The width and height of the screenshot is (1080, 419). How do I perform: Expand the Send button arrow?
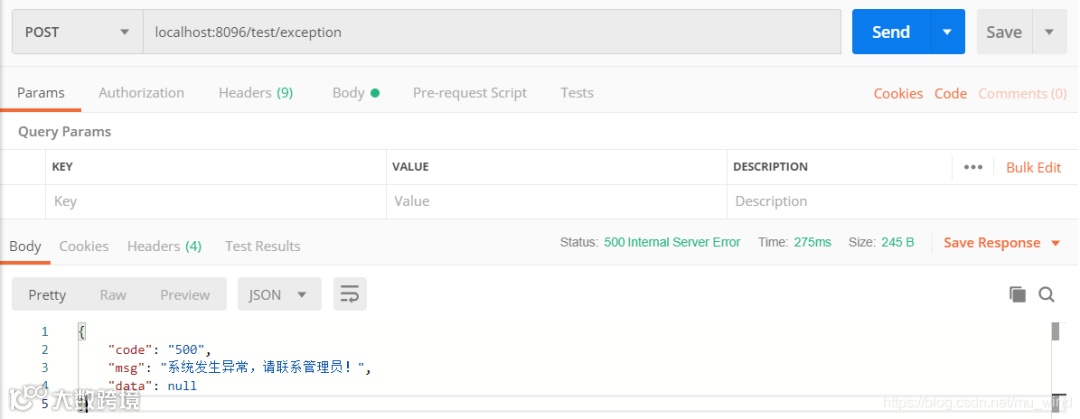coord(946,32)
